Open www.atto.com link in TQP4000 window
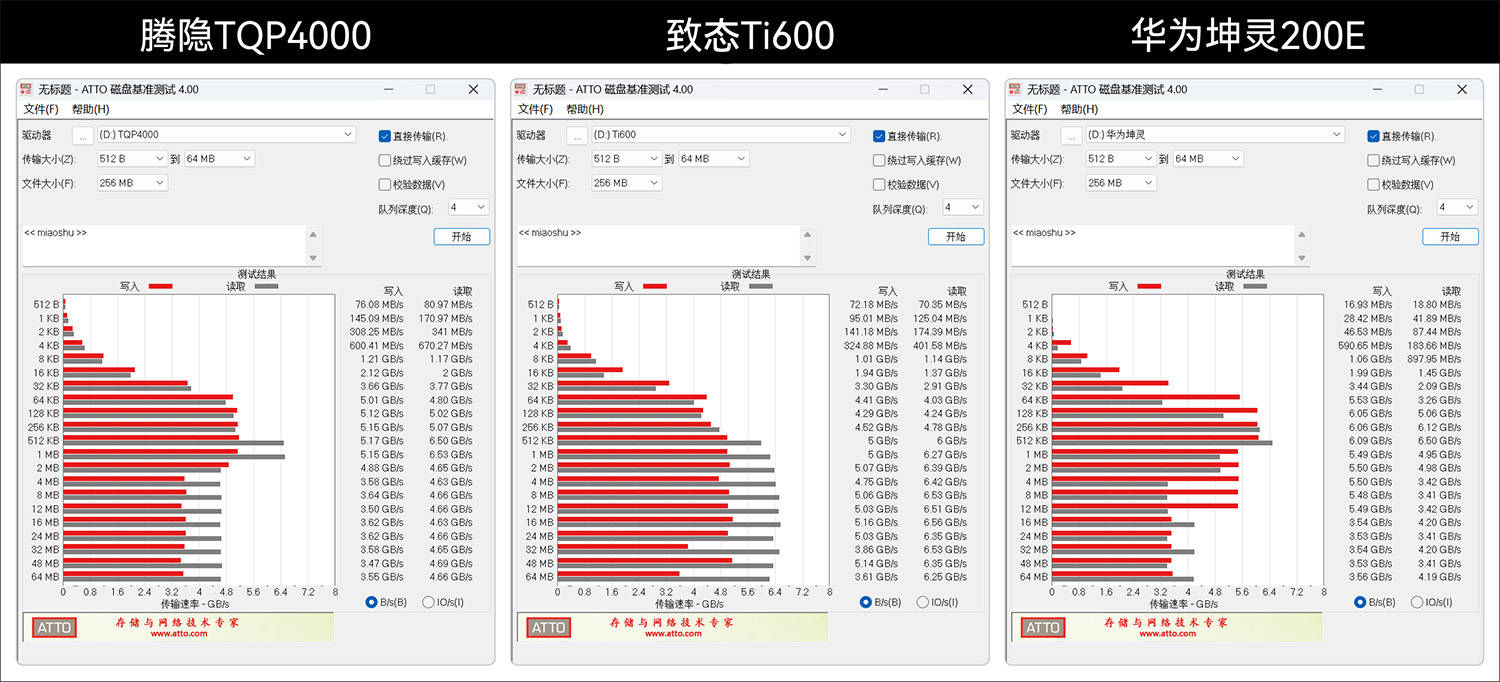Viewport: 1500px width, 682px height. click(178, 634)
